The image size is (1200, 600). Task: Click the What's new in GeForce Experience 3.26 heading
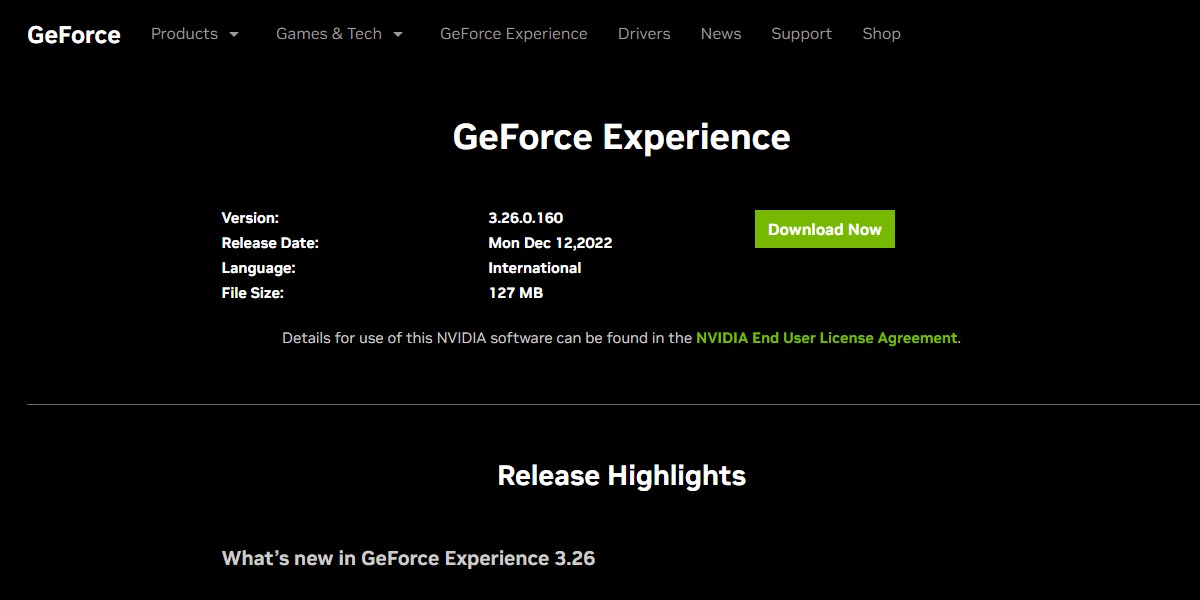tap(407, 558)
